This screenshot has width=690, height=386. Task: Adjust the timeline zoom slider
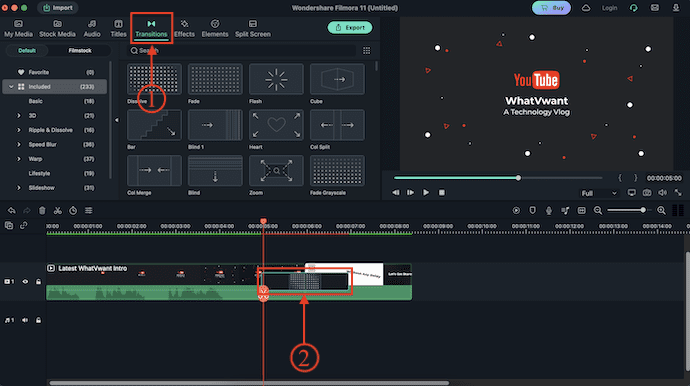point(630,210)
